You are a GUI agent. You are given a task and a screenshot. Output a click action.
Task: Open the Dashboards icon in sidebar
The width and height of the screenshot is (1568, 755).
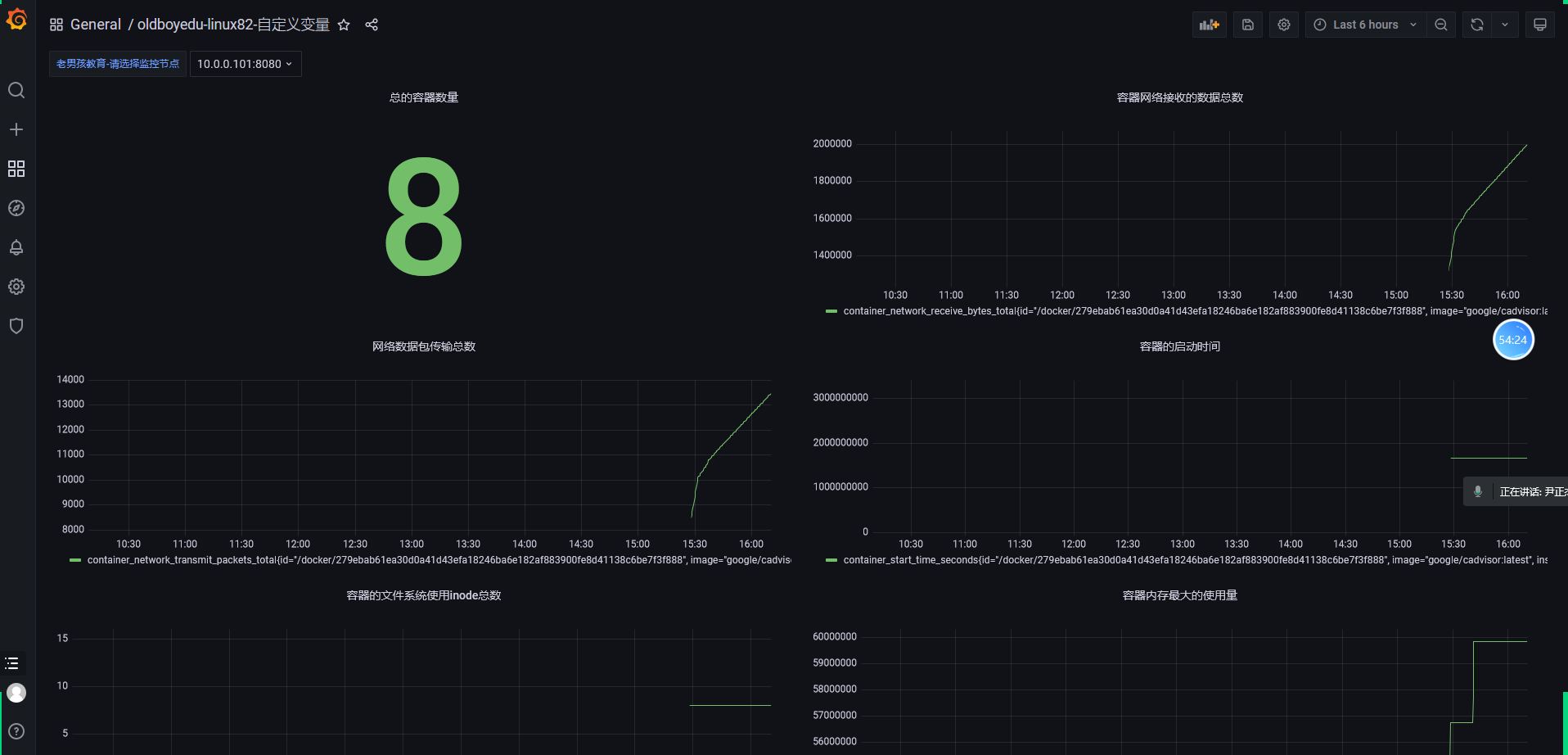point(16,169)
